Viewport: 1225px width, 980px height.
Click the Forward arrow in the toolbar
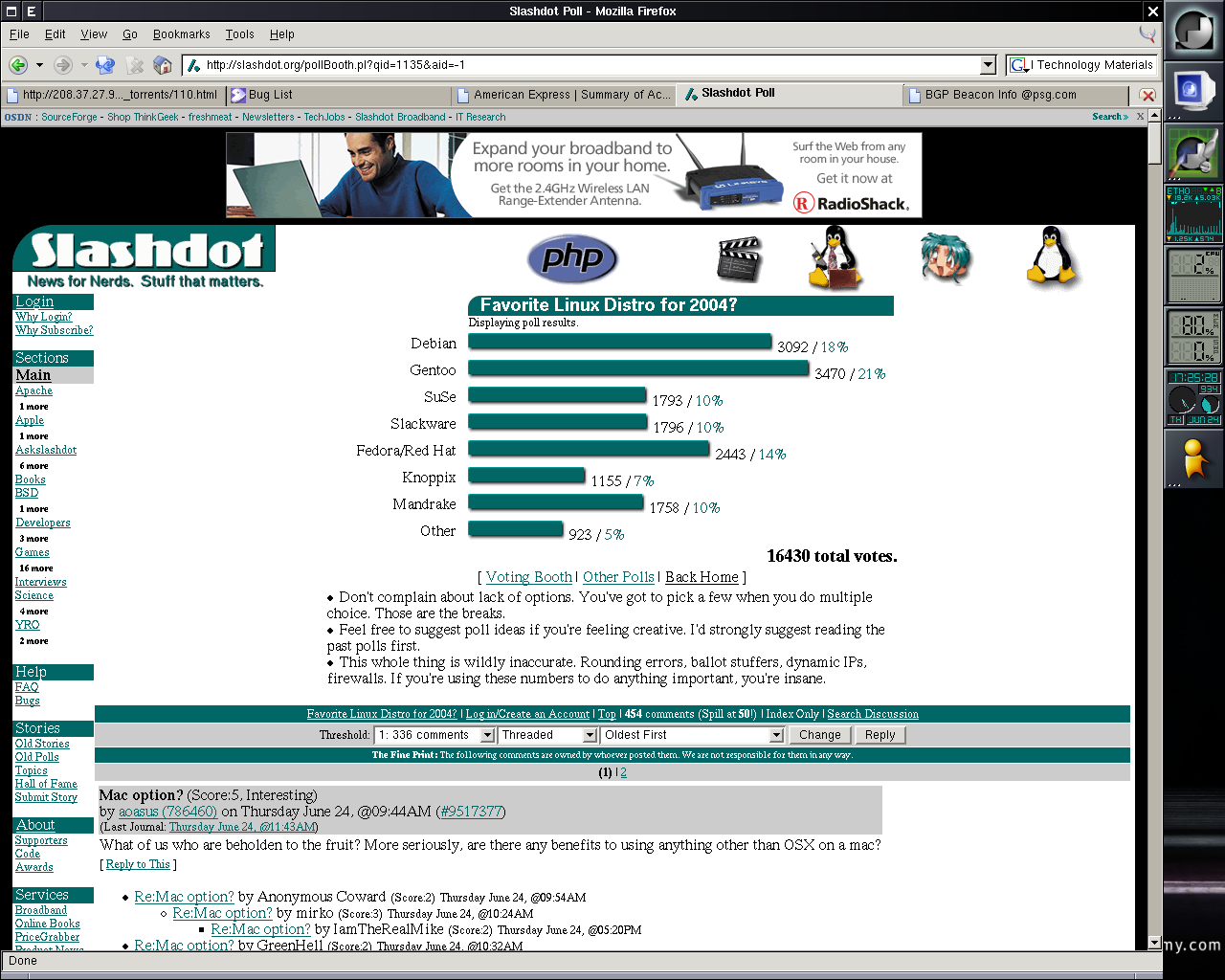(x=63, y=65)
